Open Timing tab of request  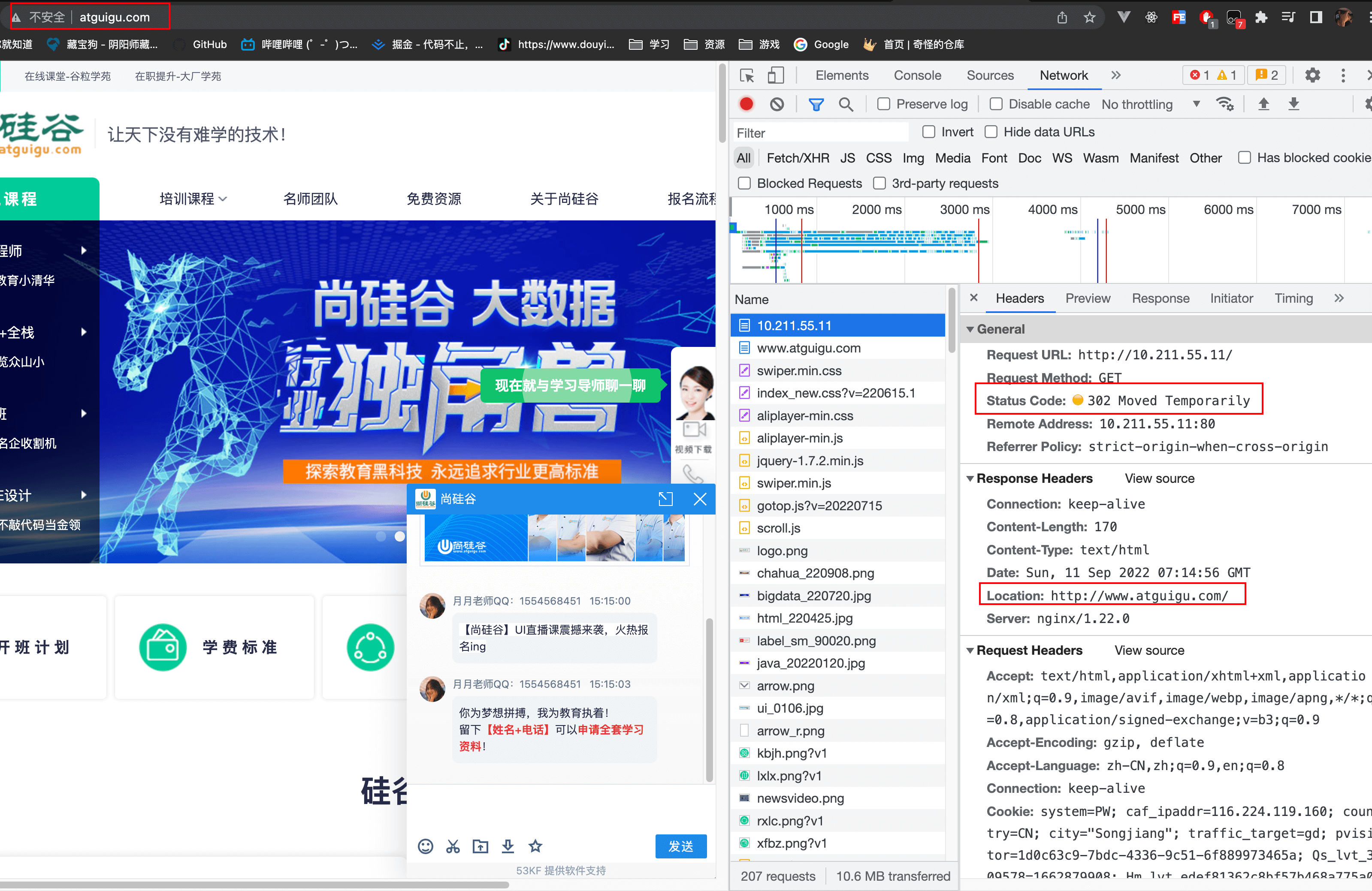tap(1293, 298)
